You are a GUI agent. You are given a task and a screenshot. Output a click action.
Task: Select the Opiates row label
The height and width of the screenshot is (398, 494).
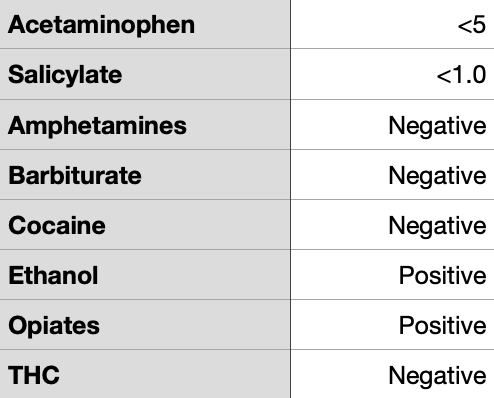coord(54,326)
